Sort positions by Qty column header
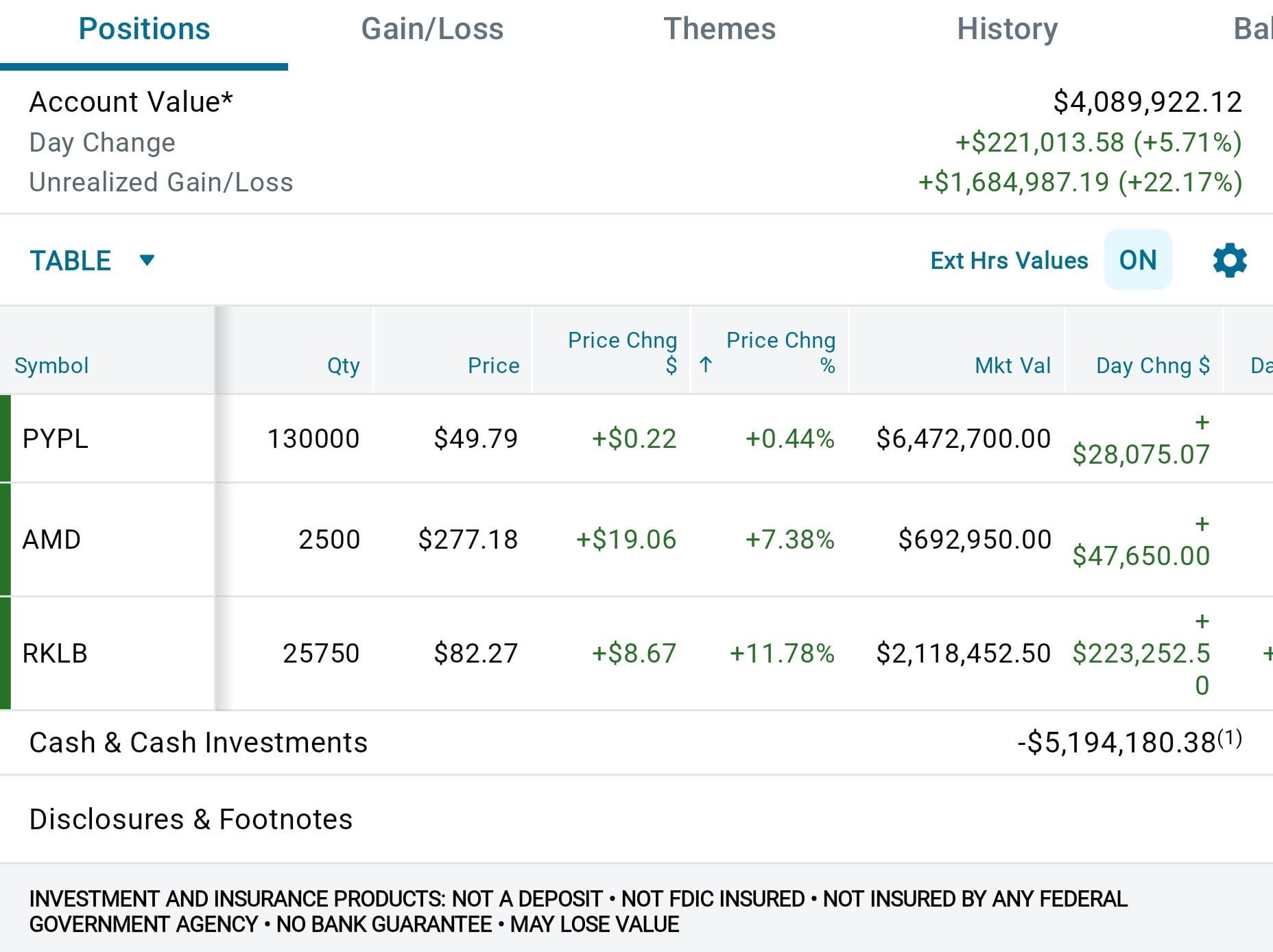1273x952 pixels. click(343, 366)
